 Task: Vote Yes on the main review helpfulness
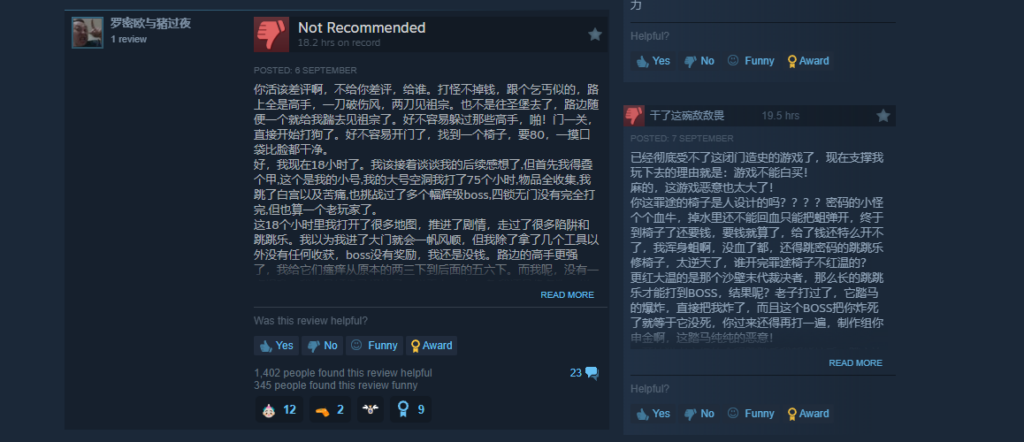coord(276,345)
